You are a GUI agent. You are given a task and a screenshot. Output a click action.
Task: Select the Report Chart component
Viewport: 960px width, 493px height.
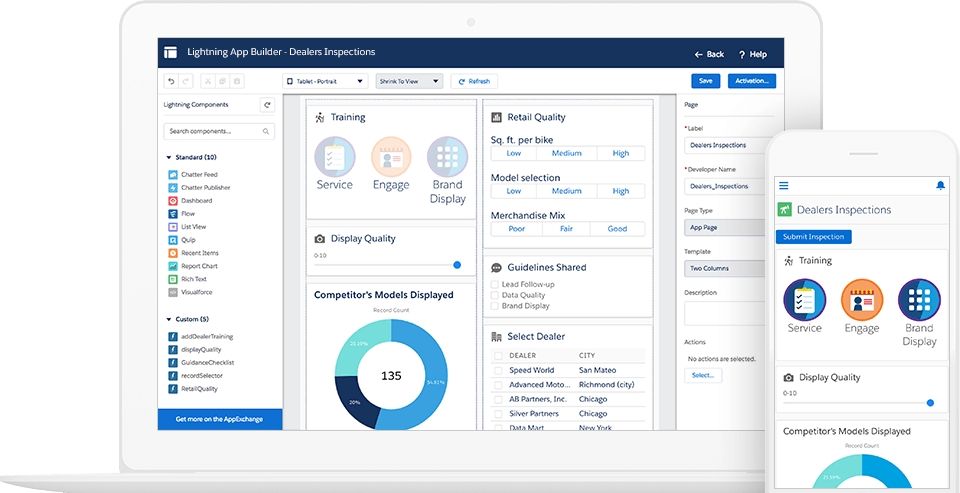[193, 266]
